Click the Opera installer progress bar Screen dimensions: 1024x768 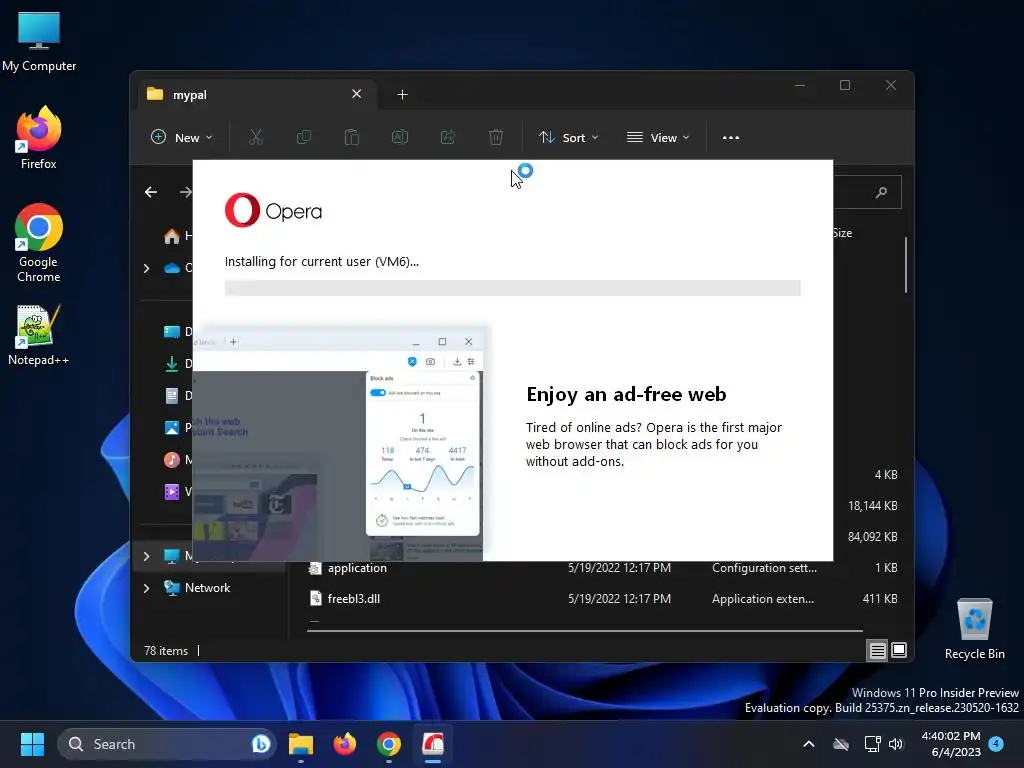(513, 288)
